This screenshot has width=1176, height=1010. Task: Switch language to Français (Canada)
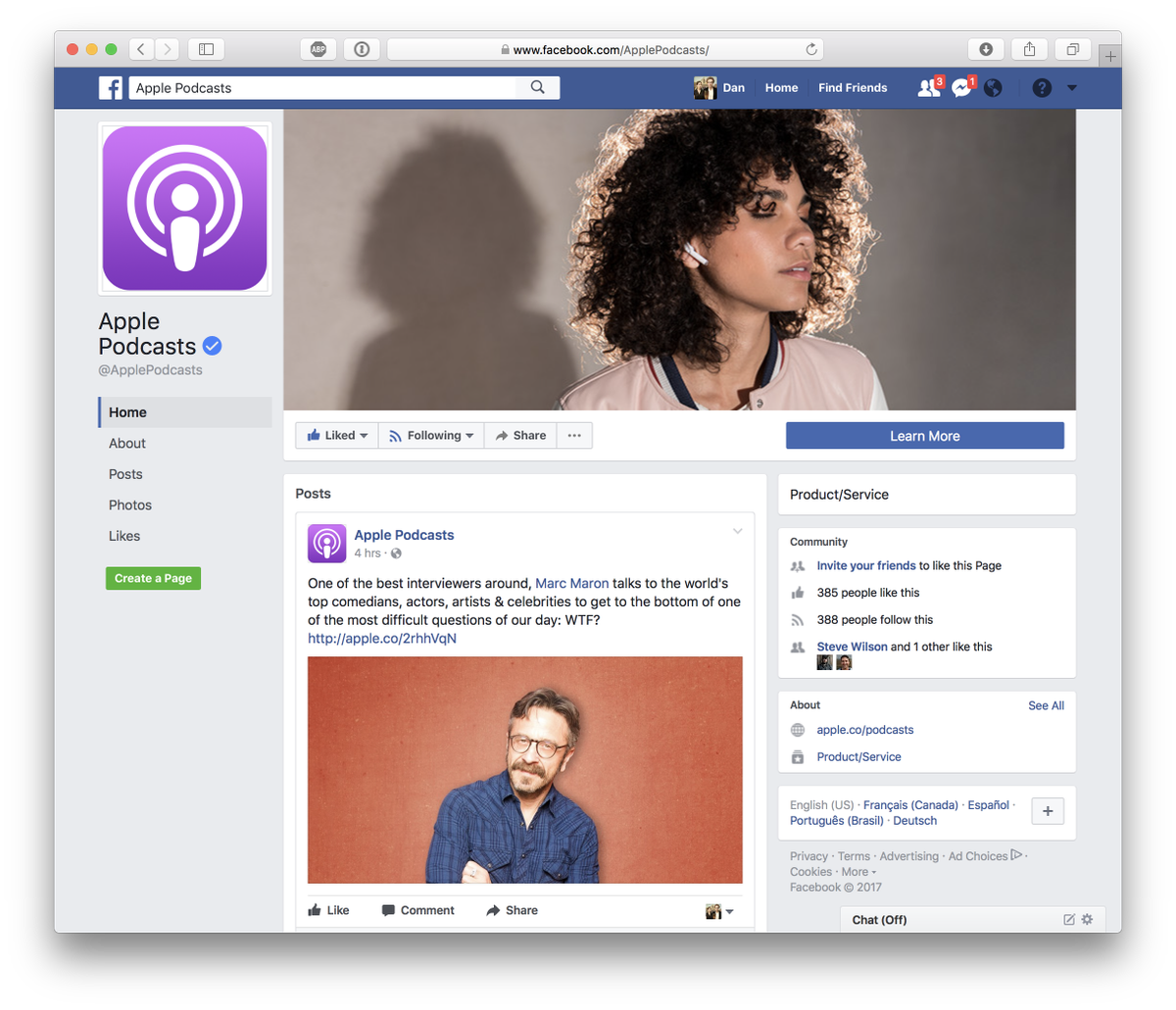910,805
